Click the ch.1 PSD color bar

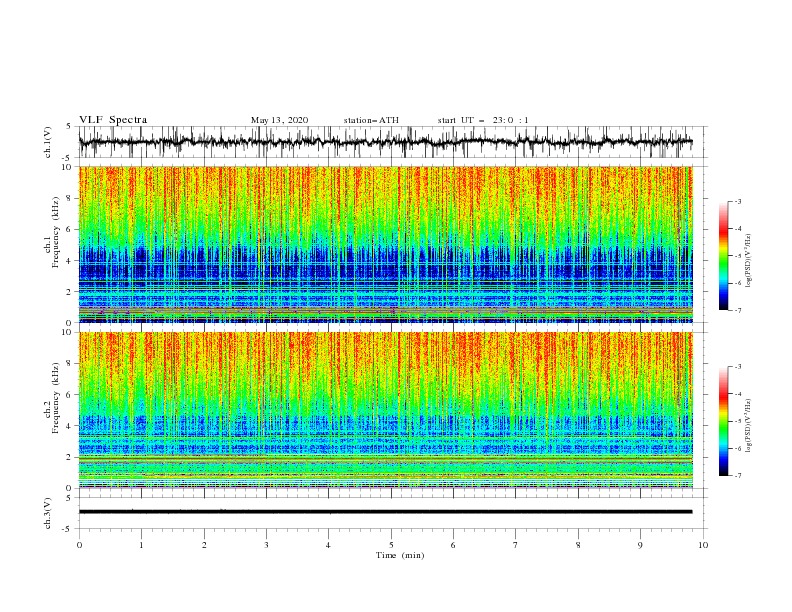click(723, 256)
